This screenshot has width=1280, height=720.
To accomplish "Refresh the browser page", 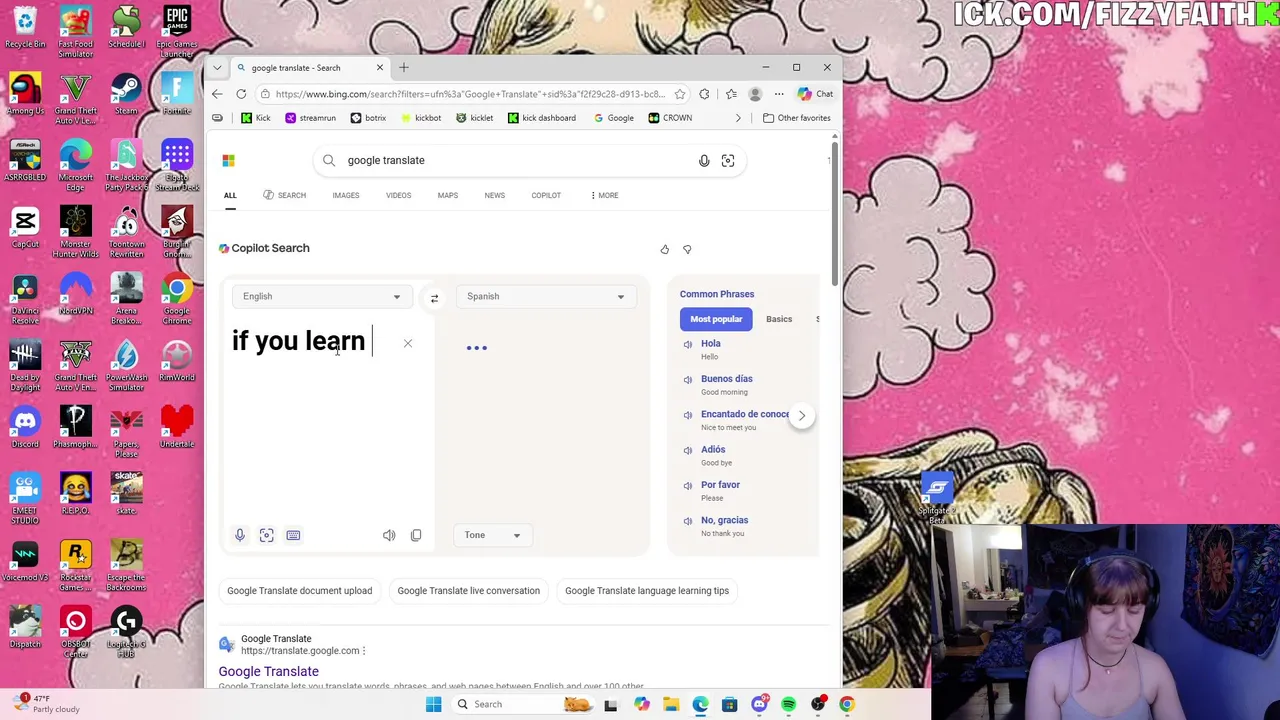I will [x=241, y=94].
